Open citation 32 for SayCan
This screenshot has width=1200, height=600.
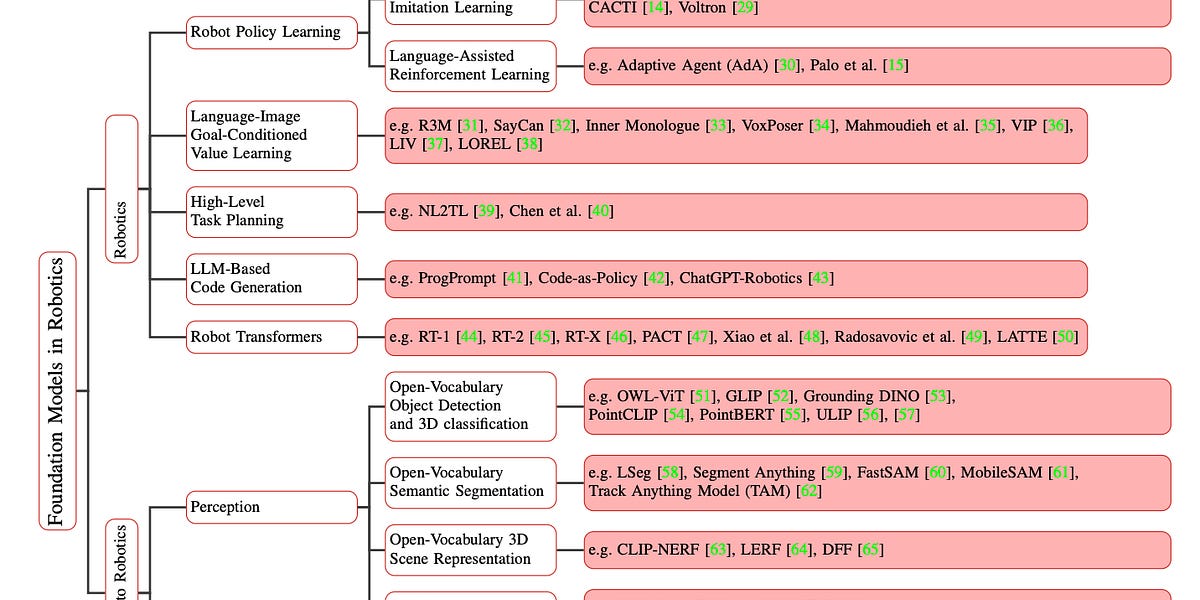click(560, 127)
